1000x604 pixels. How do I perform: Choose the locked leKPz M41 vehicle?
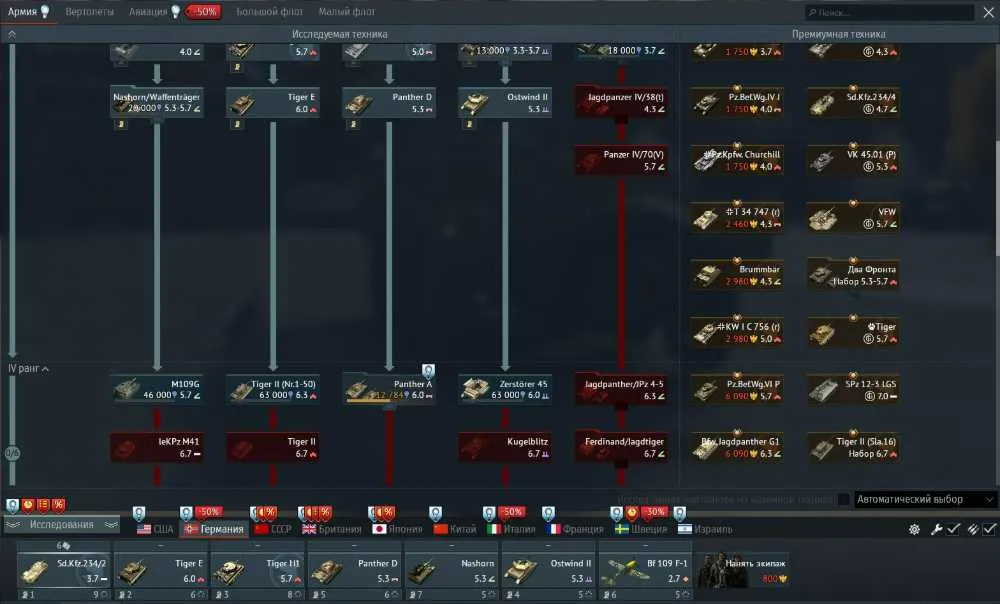[x=158, y=447]
